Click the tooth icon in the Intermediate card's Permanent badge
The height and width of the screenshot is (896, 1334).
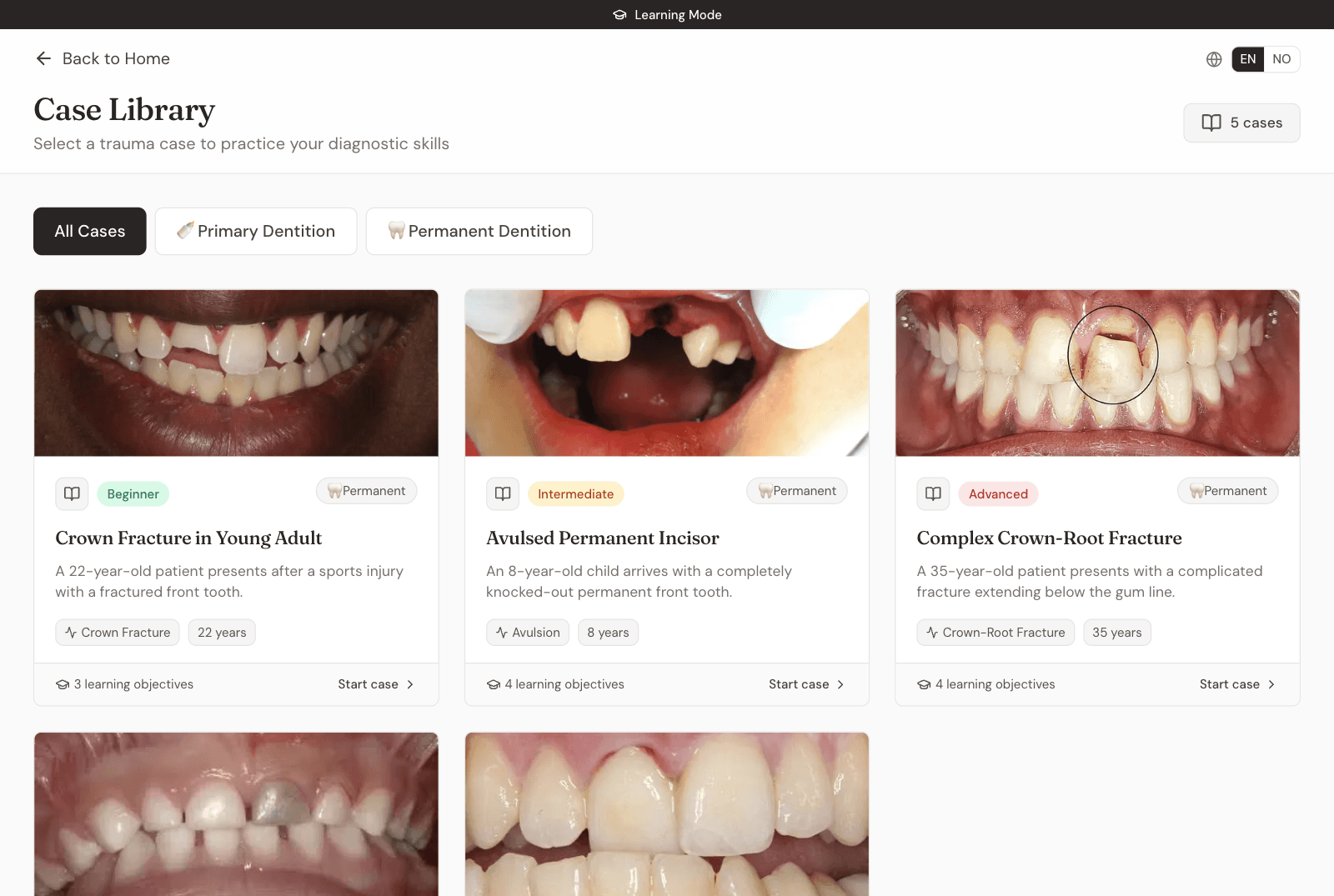tap(765, 491)
